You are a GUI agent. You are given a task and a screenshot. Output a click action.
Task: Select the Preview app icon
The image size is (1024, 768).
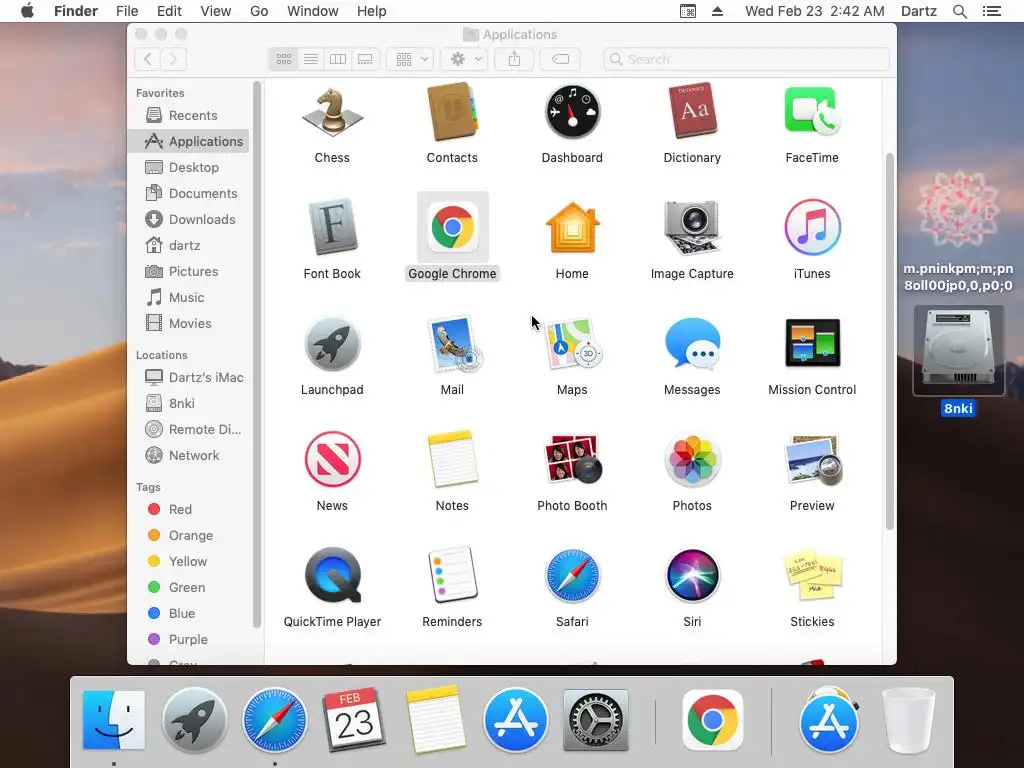point(812,460)
